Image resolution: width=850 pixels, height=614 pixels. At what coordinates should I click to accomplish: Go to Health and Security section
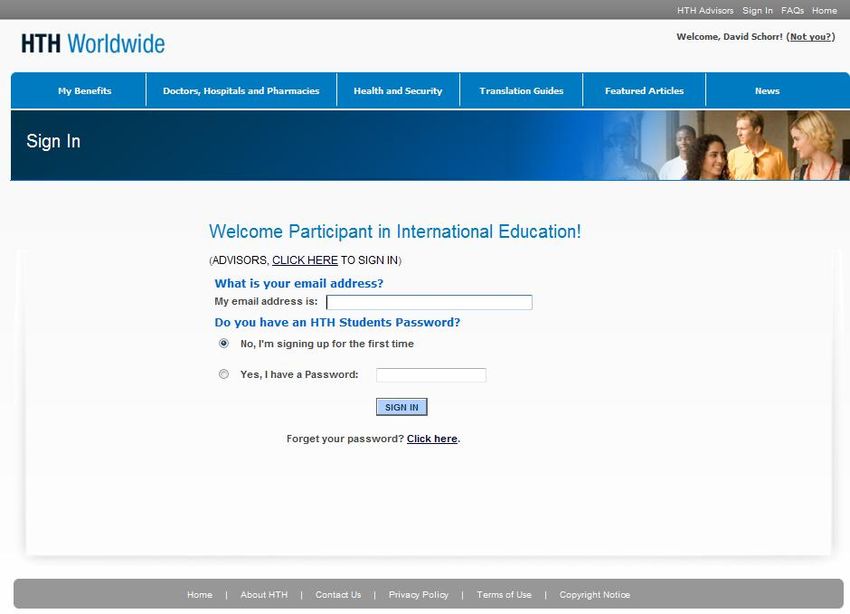398,91
